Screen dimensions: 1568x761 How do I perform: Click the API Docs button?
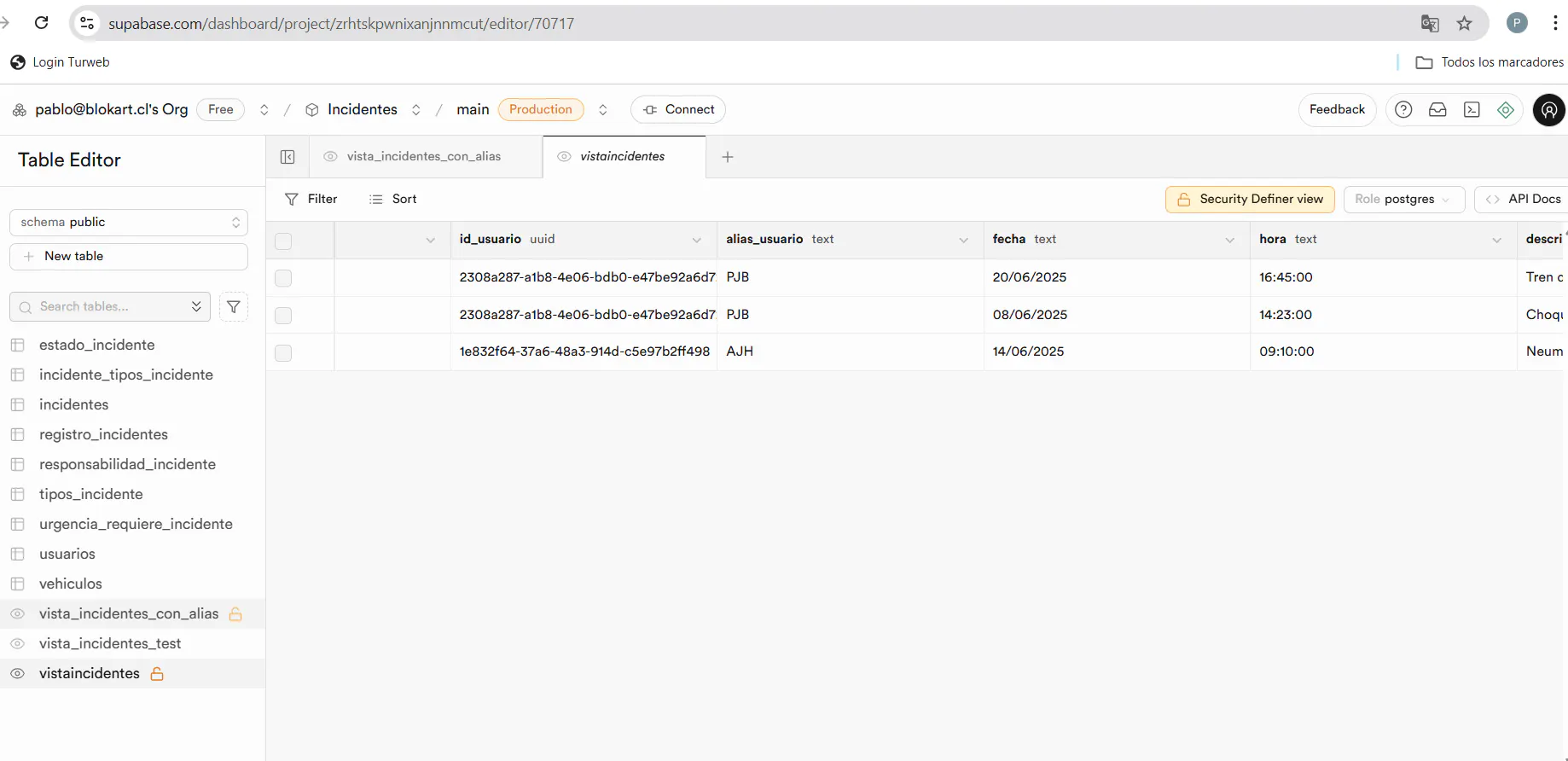click(1522, 200)
